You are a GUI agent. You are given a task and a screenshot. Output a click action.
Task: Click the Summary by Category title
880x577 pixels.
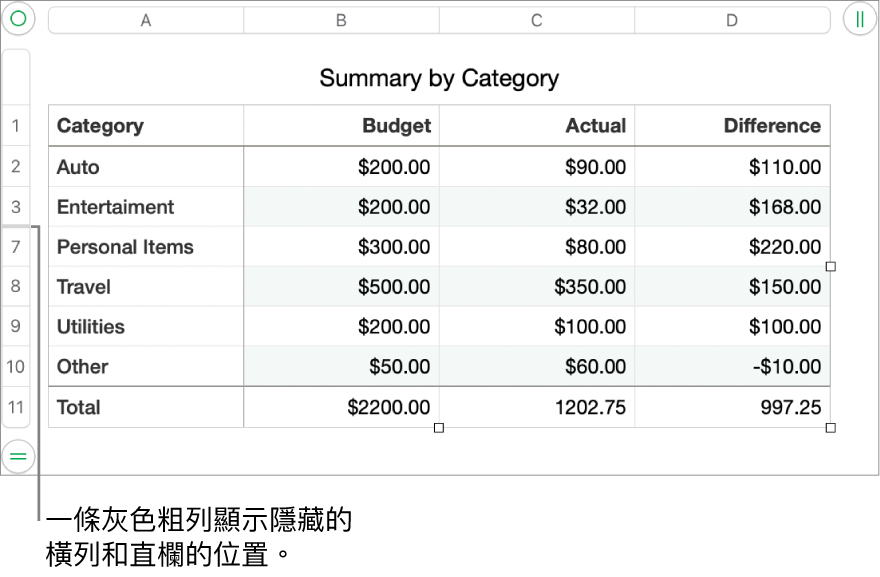pyautogui.click(x=439, y=78)
